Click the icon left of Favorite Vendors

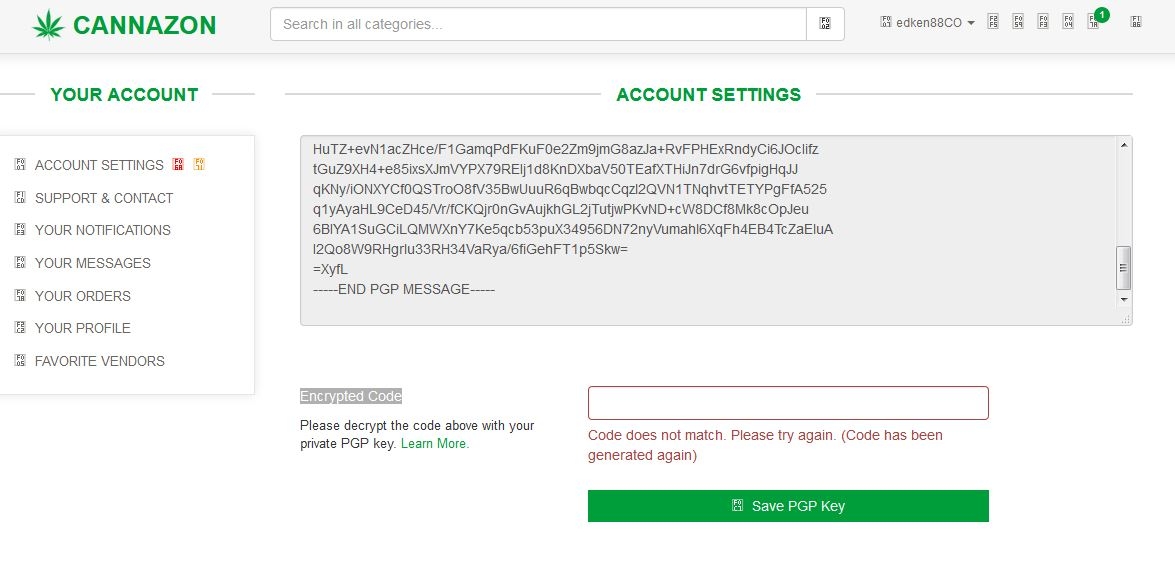pos(20,360)
